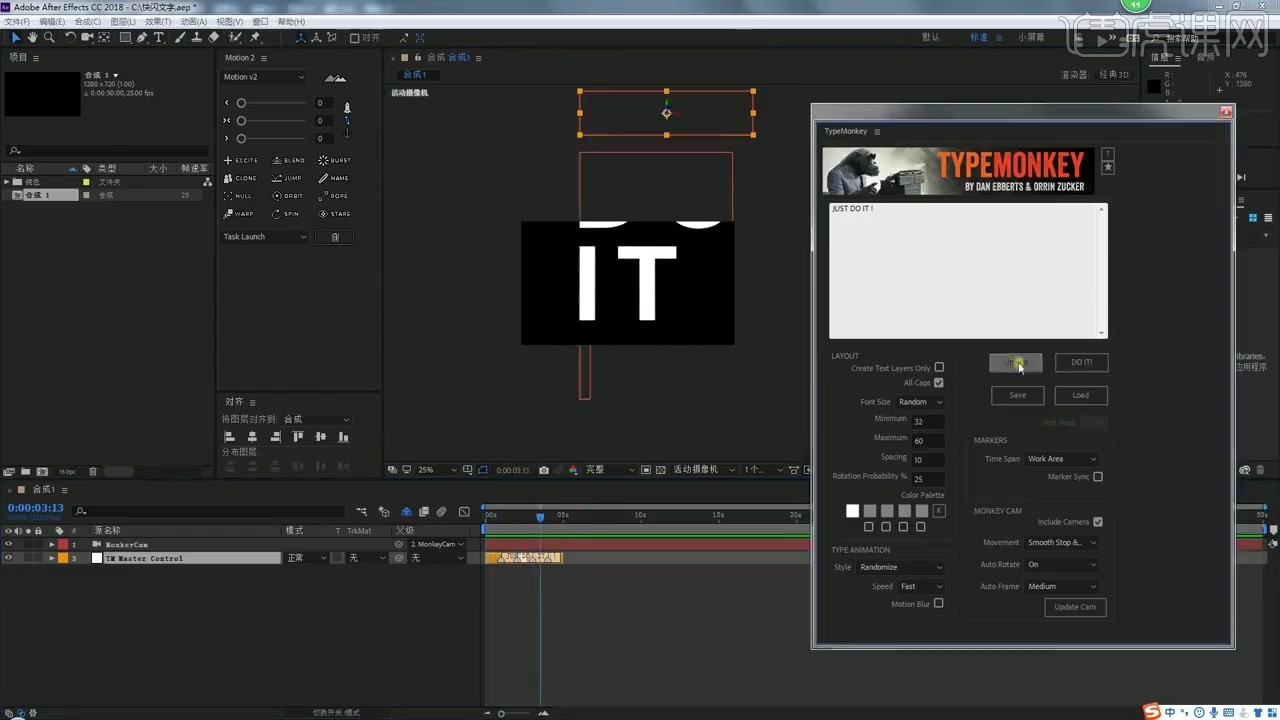Select the Hand tool
Screen dimensions: 1280x720
tap(32, 38)
